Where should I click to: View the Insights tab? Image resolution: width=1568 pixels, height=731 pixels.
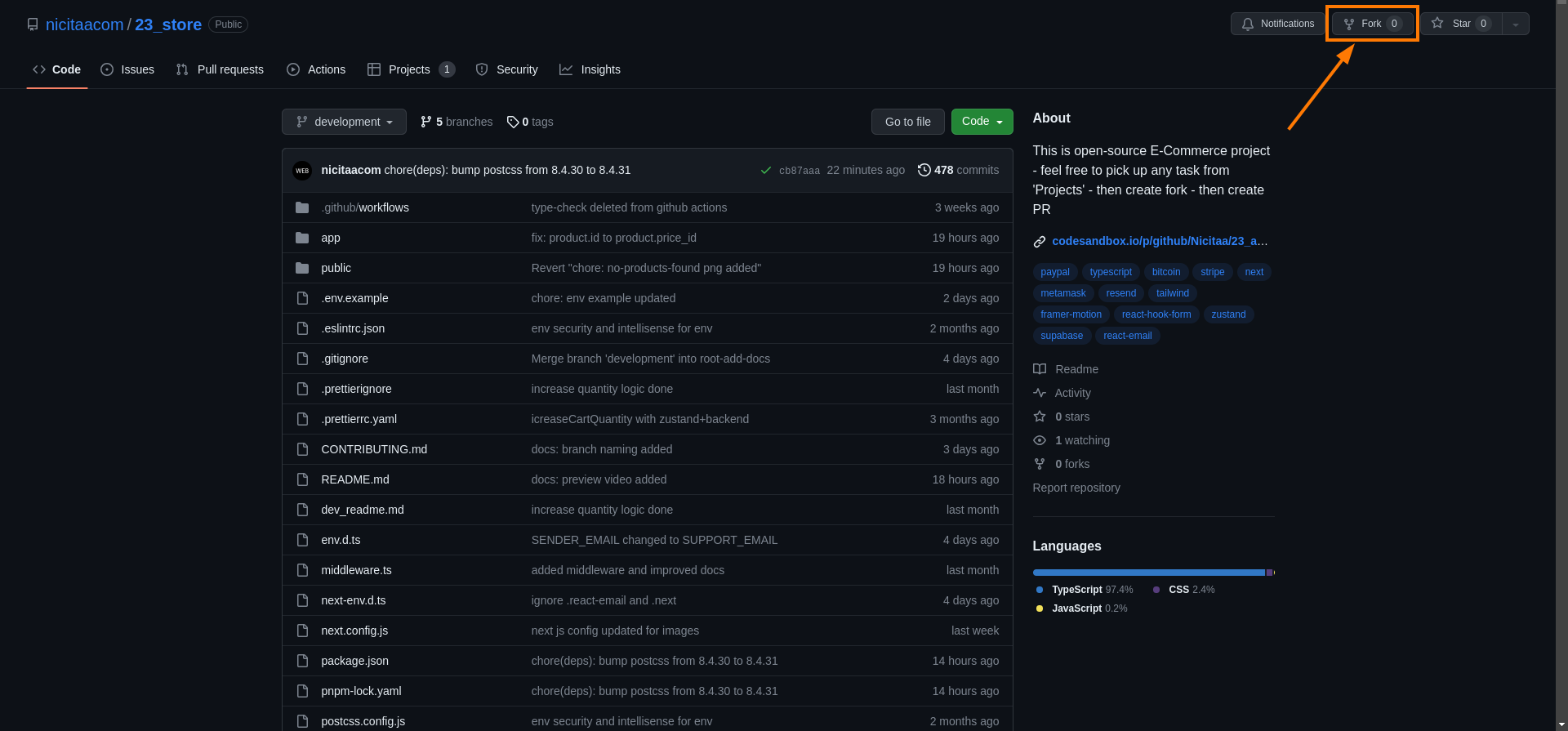click(x=590, y=69)
